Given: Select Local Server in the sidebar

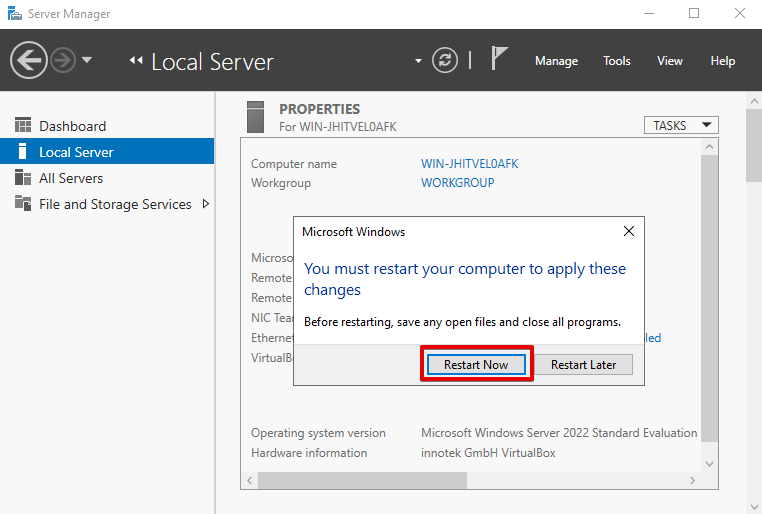Looking at the screenshot, I should [107, 152].
